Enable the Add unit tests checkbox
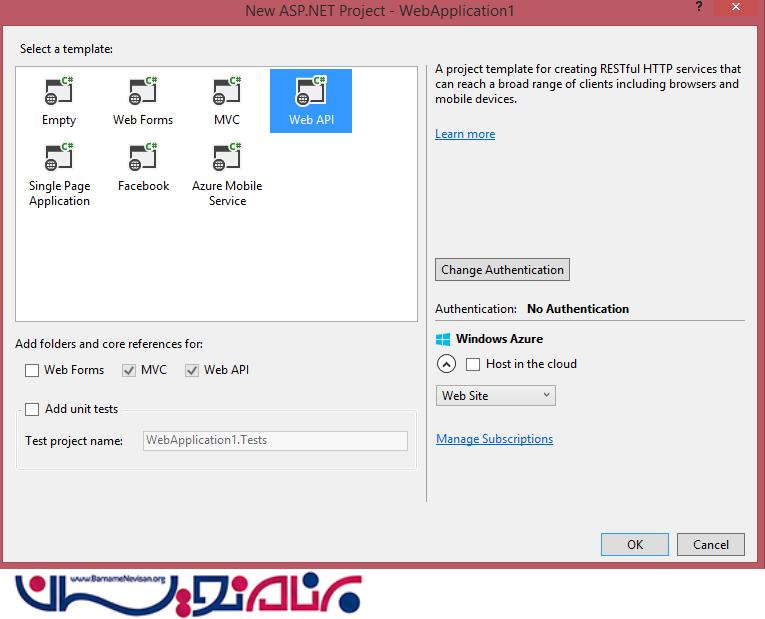Viewport: 765px width, 619px height. (32, 409)
